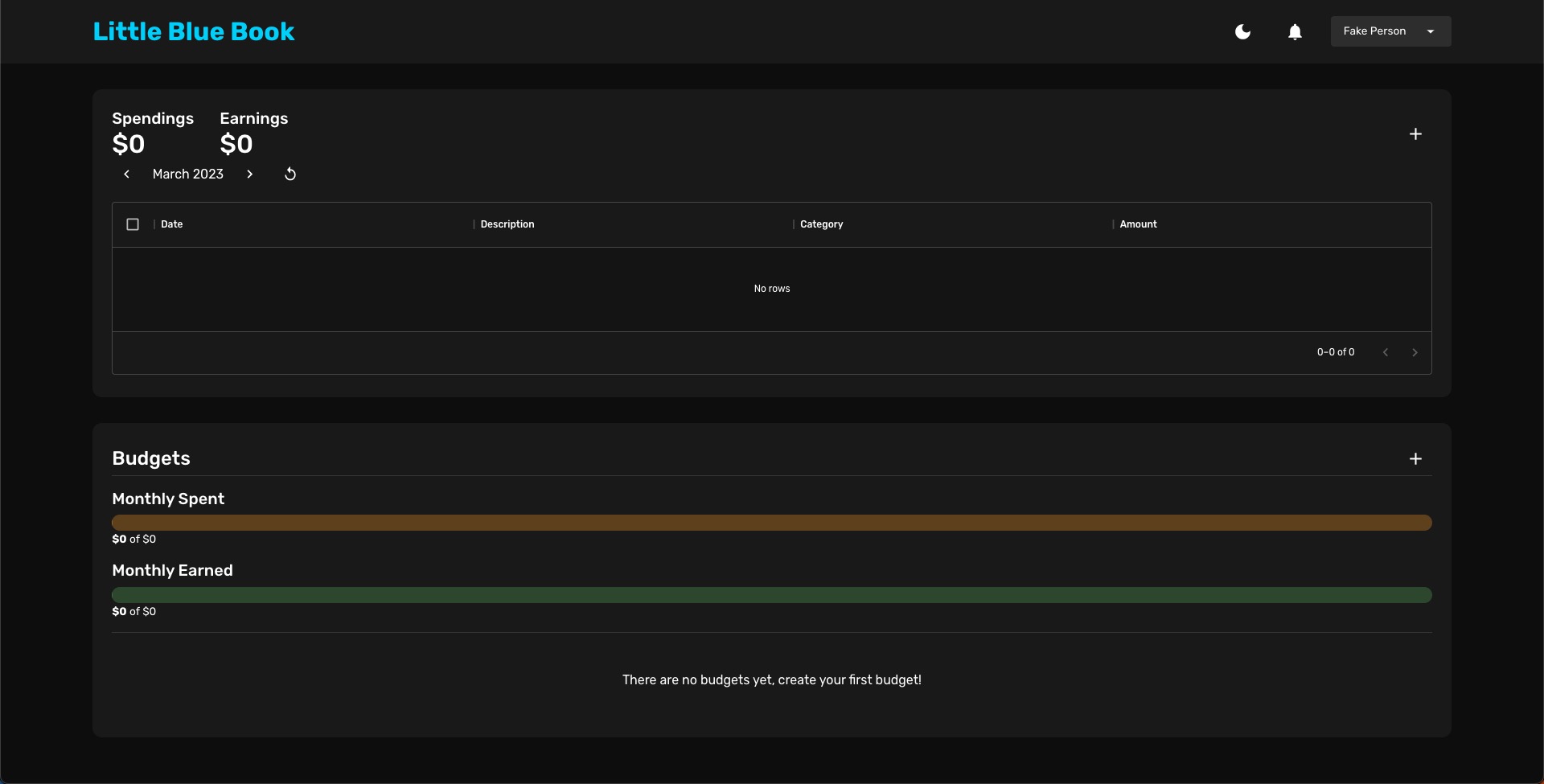This screenshot has height=784, width=1544.
Task: Create a budget using the plus icon
Action: pyautogui.click(x=1415, y=458)
